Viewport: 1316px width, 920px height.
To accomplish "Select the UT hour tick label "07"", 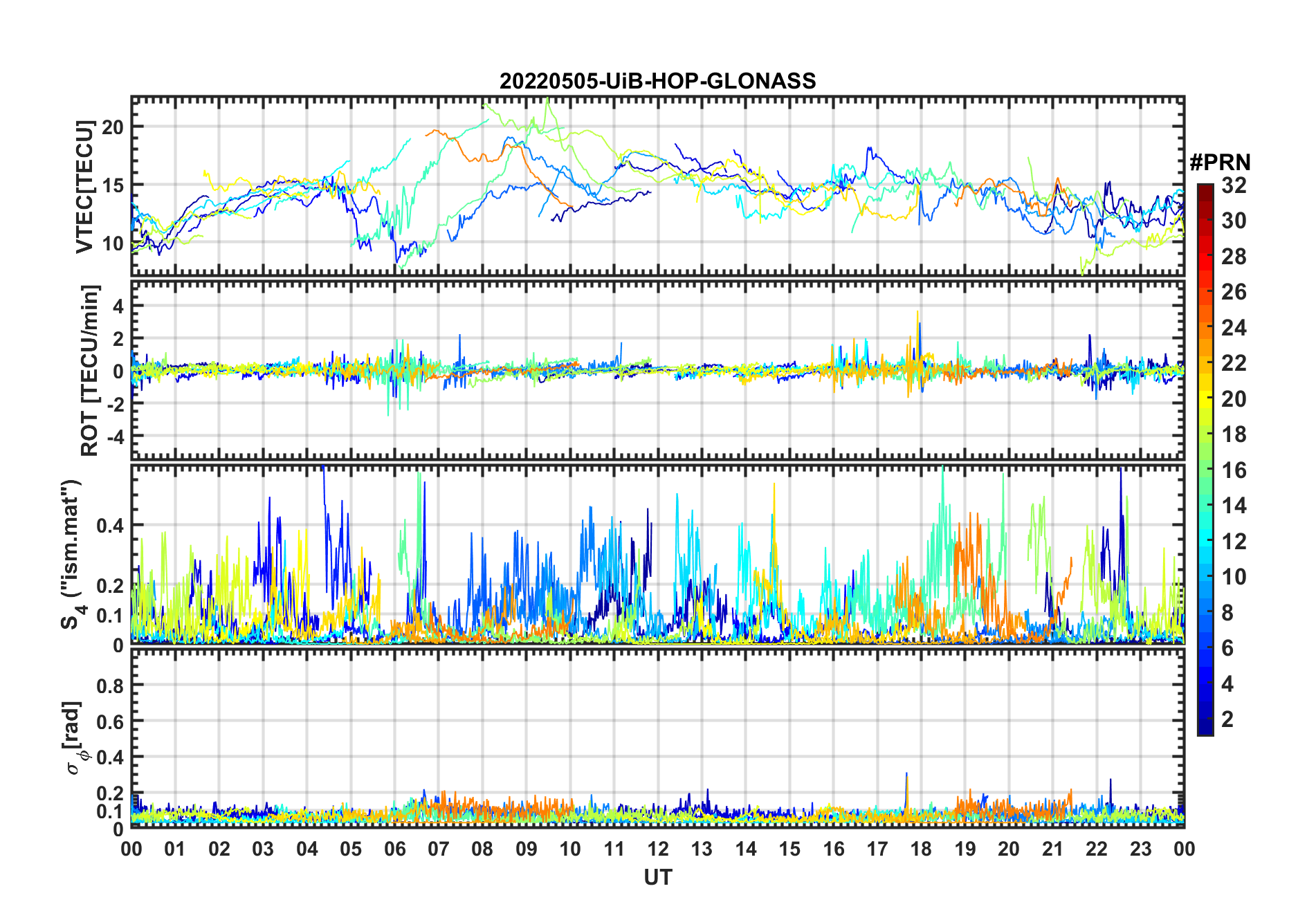I will [439, 849].
